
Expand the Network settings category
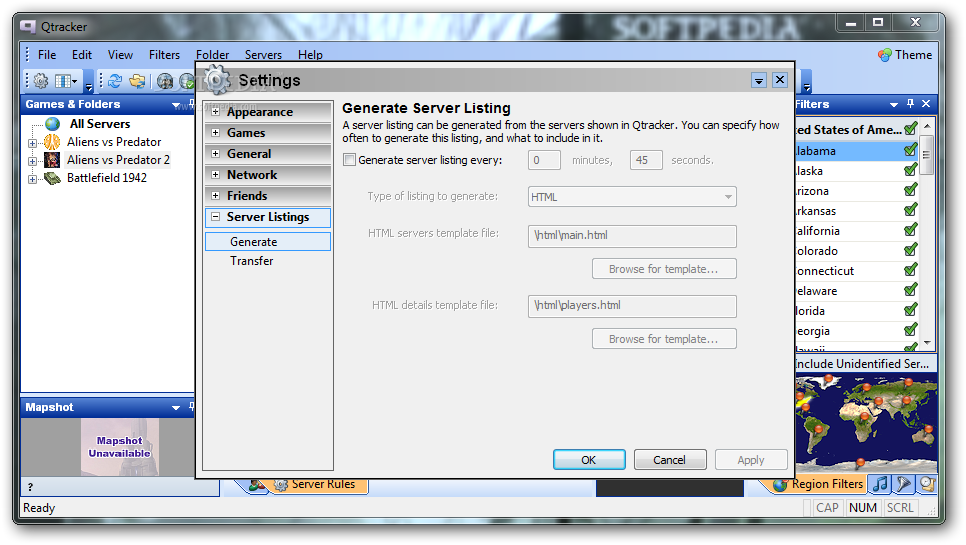click(216, 175)
